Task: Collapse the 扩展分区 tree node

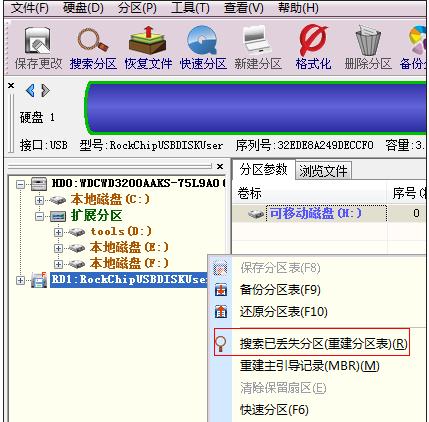Action: tap(39, 217)
